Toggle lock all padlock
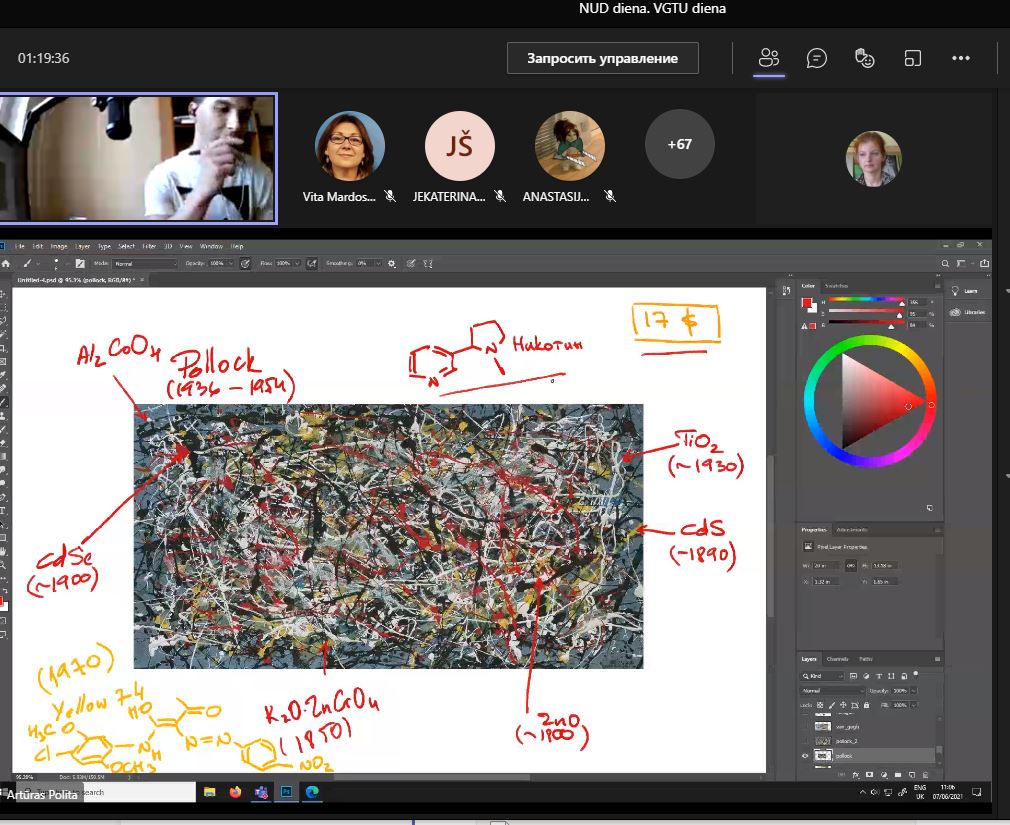Image resolution: width=1010 pixels, height=825 pixels. point(866,705)
